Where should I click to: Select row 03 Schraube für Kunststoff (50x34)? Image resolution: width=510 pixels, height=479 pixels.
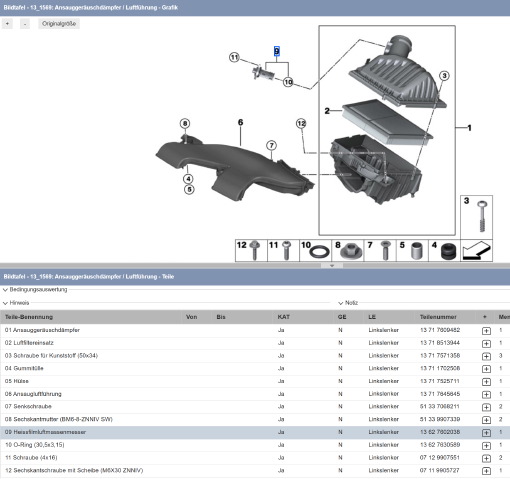point(255,356)
